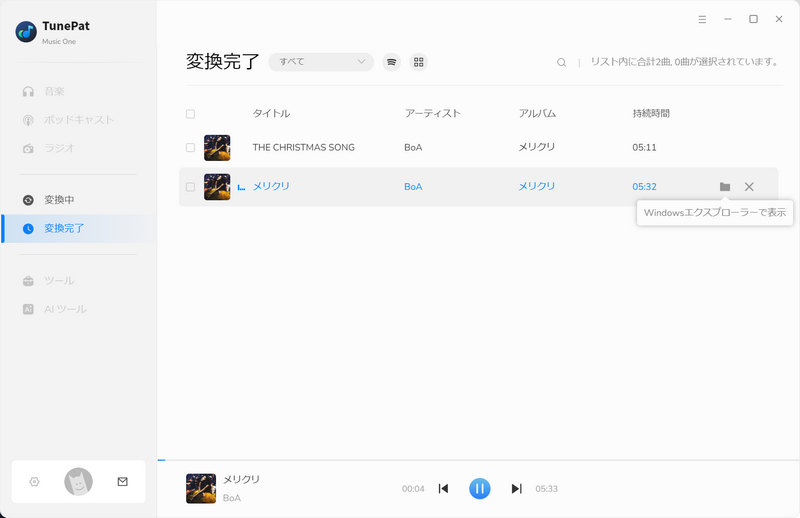Pause the playing track
The width and height of the screenshot is (800, 518).
pos(480,489)
